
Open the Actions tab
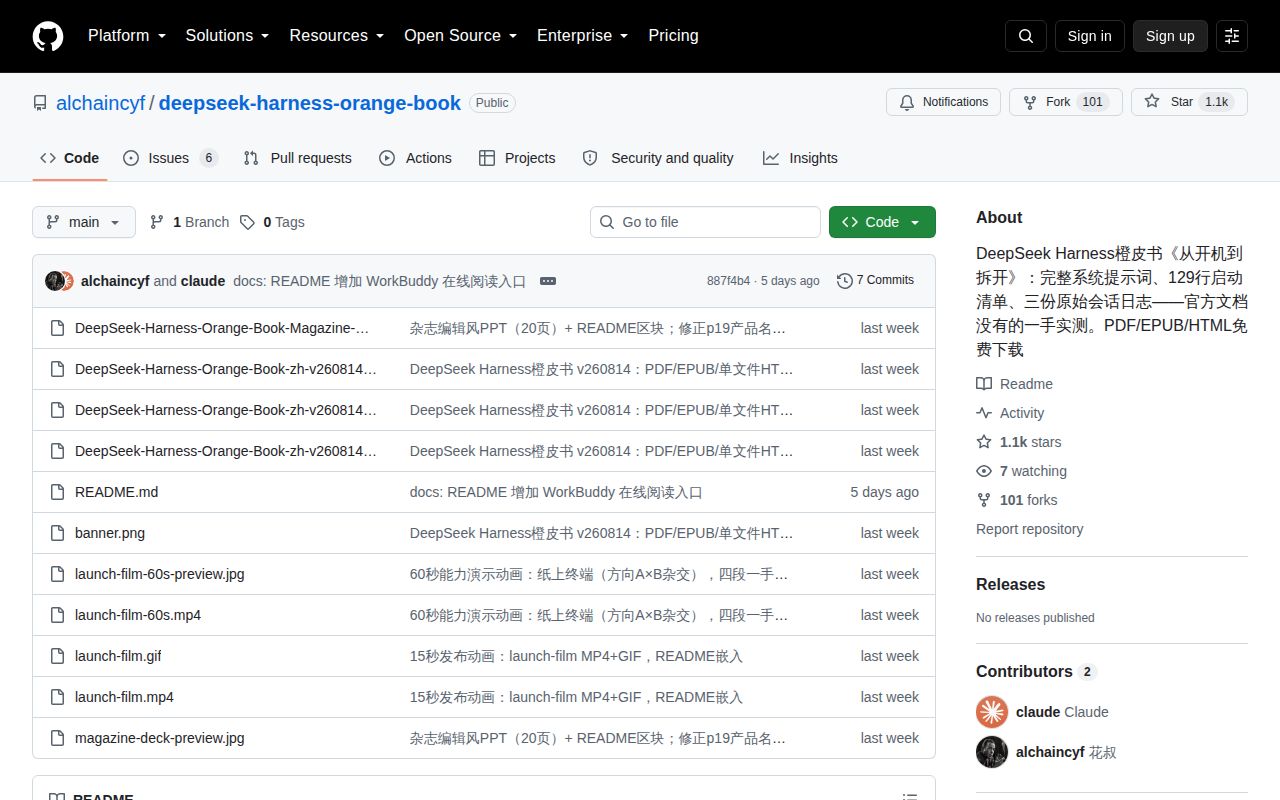tap(416, 158)
